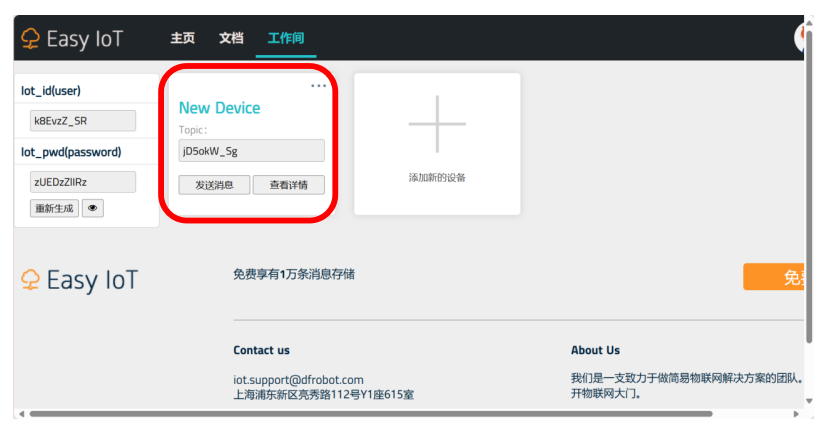Click the horizontal scrollbar thumb
Image resolution: width=819 pixels, height=428 pixels.
[371, 414]
